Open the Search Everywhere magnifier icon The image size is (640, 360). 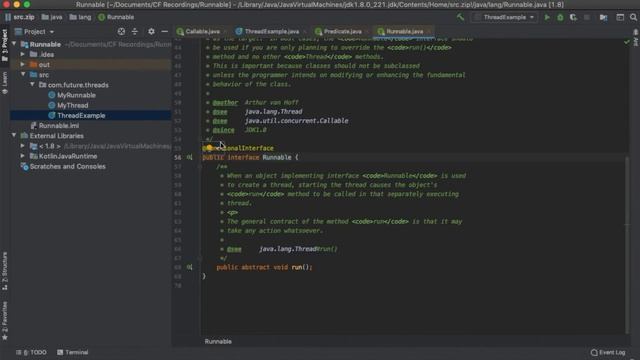[633, 17]
